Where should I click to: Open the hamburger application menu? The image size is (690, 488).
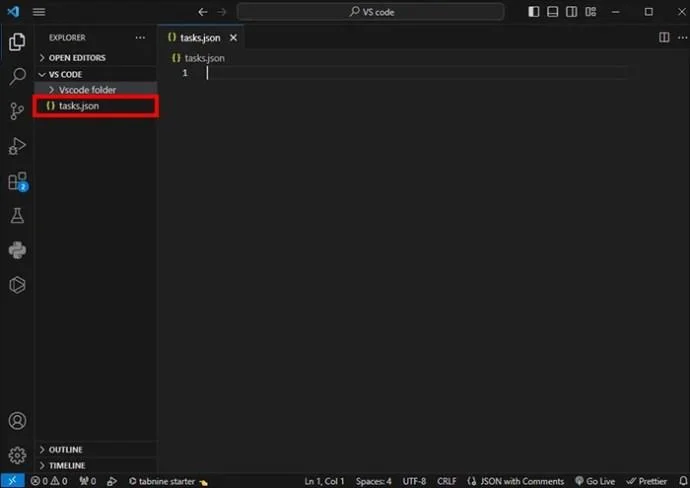39,12
